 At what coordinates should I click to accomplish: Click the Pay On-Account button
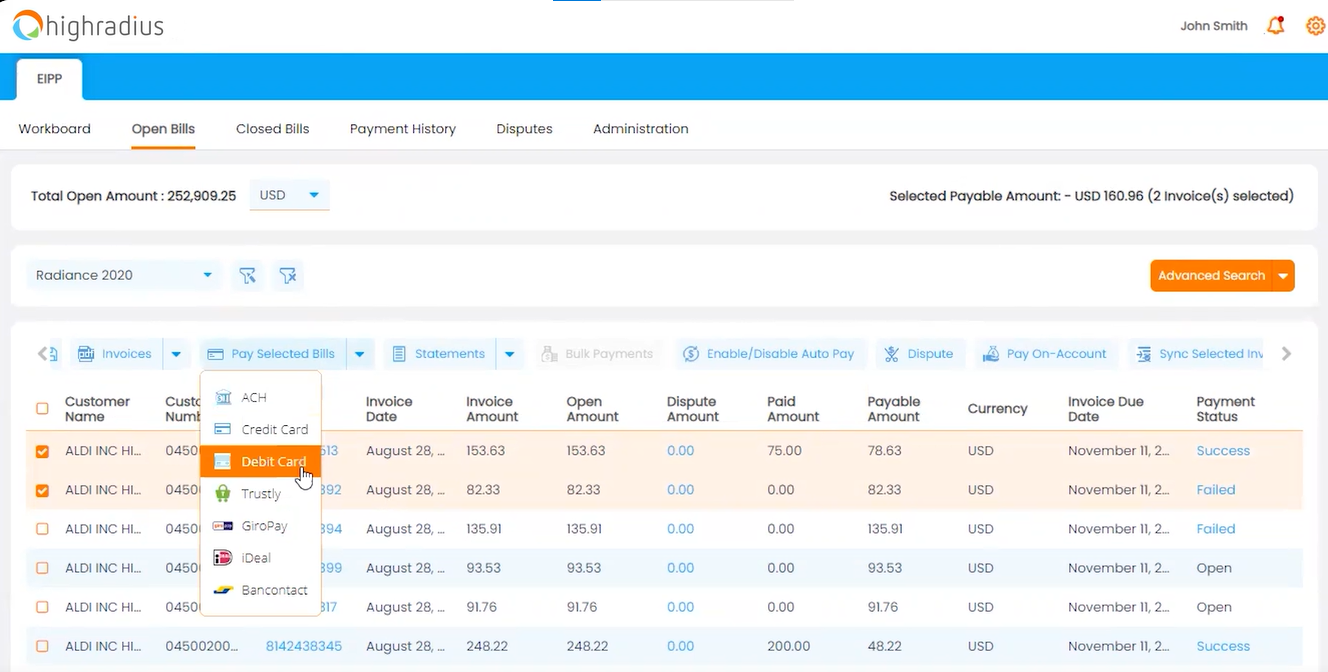tap(1045, 354)
